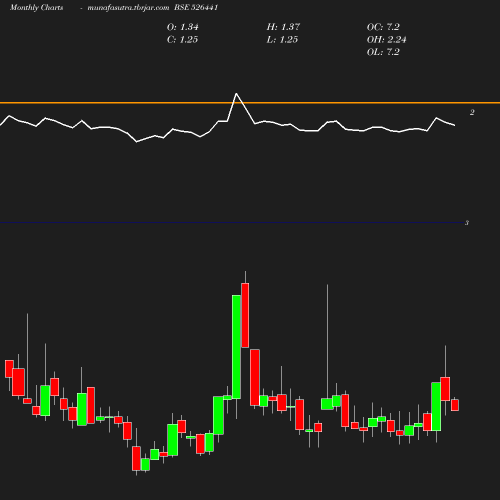The height and width of the screenshot is (500, 500).
Task: Click the tallest red candlestick at chart peak
Action: 245,315
